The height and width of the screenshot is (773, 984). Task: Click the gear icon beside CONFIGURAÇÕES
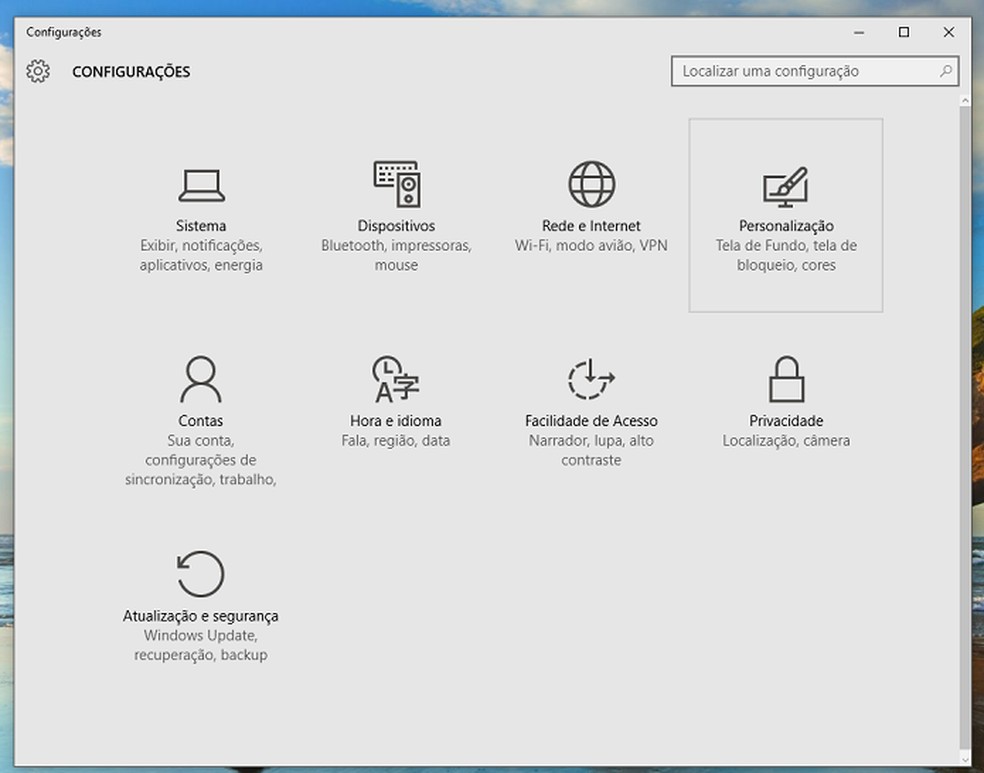(38, 71)
